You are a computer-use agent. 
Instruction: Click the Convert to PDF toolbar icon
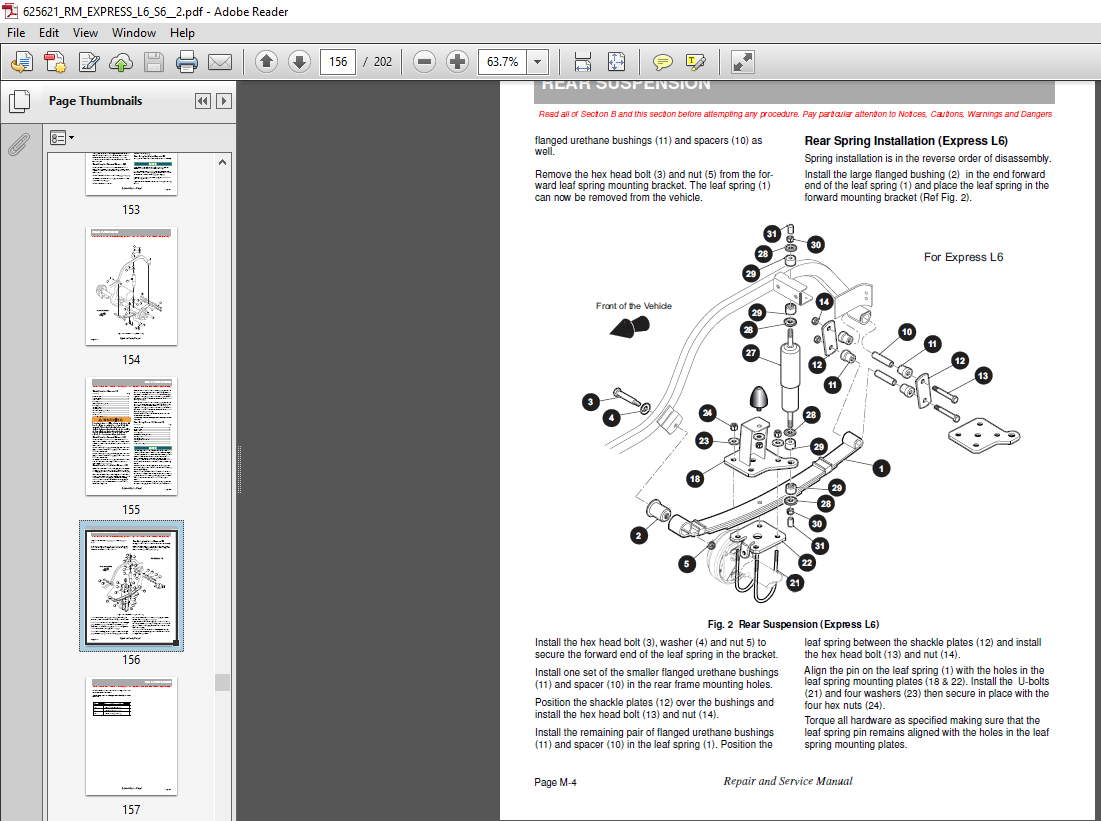[55, 62]
